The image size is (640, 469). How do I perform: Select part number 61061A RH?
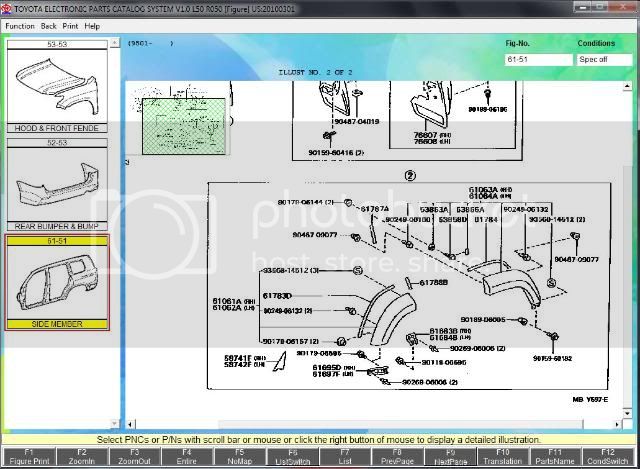(x=233, y=301)
